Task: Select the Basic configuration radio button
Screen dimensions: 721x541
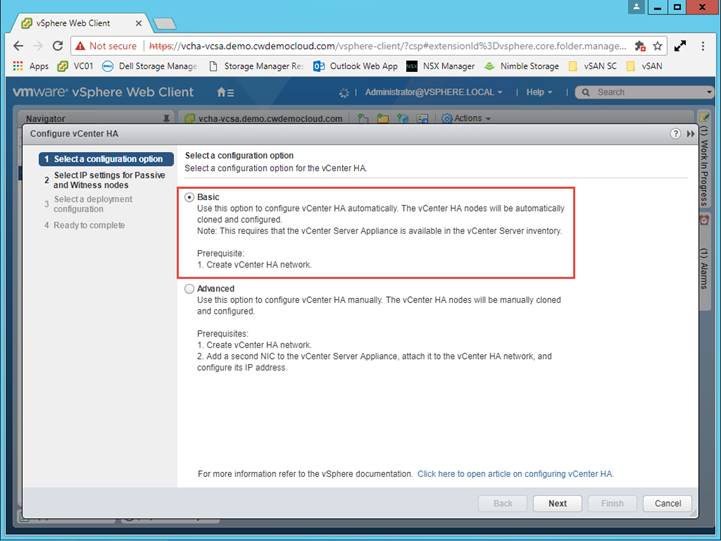Action: coord(189,197)
